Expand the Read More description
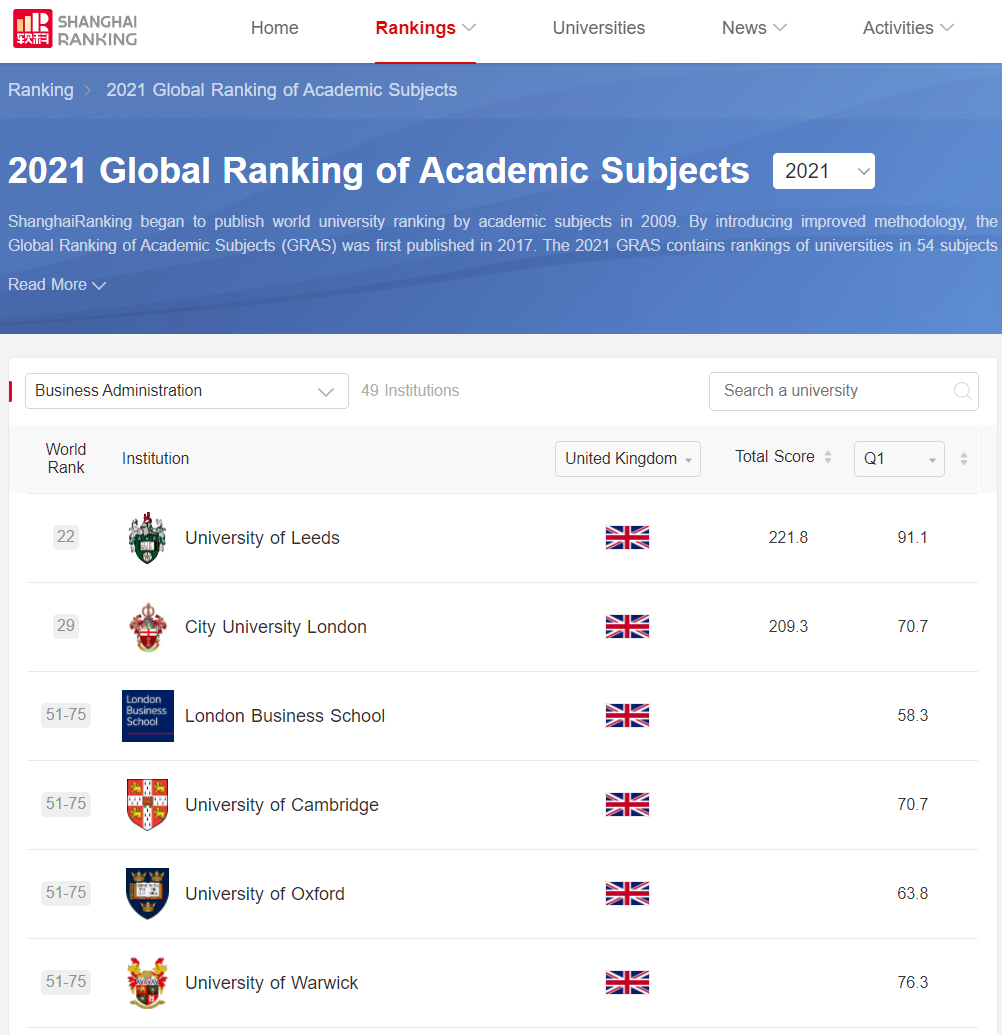This screenshot has width=1002, height=1035. [x=57, y=284]
